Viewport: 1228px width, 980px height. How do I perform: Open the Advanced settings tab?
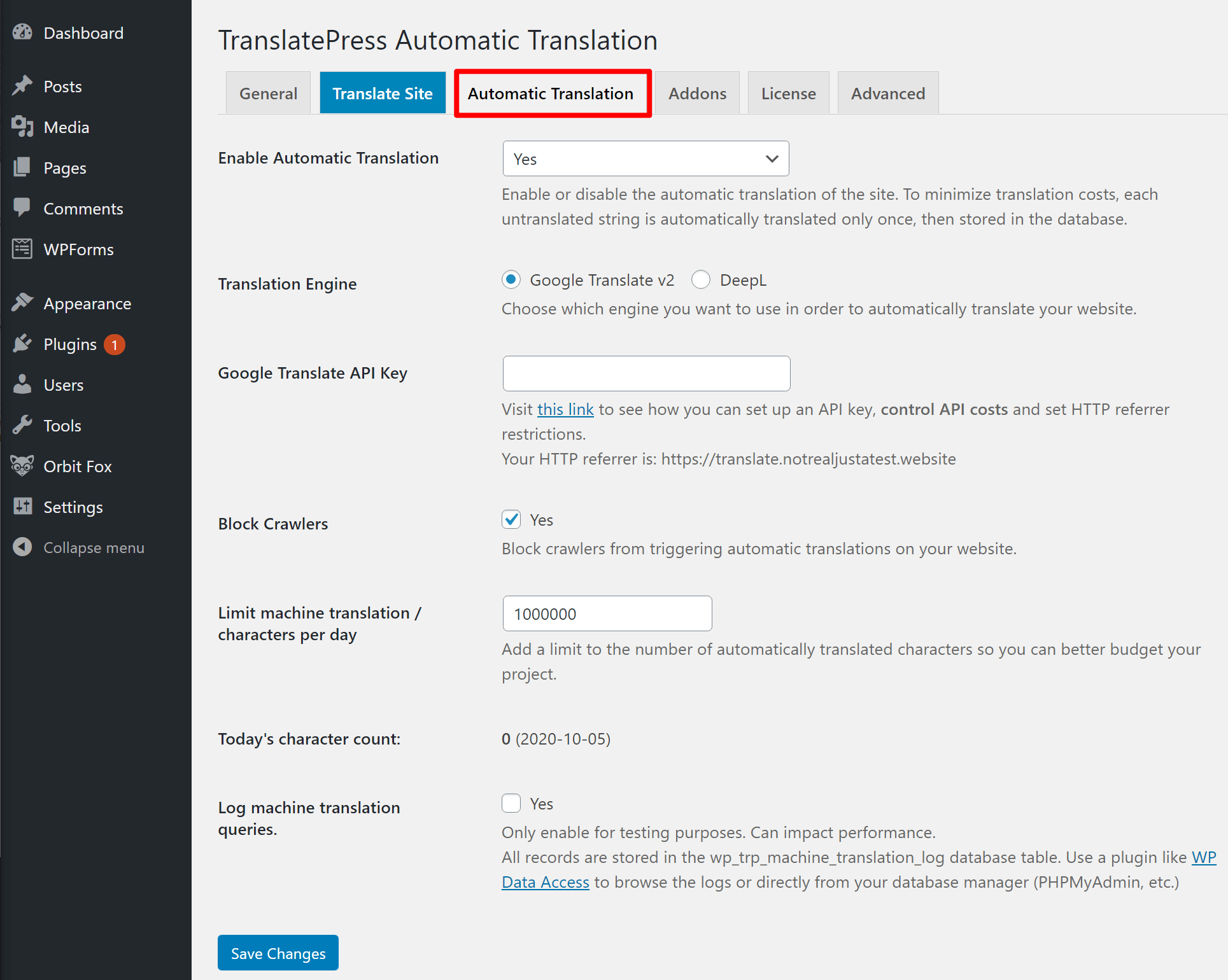[888, 93]
